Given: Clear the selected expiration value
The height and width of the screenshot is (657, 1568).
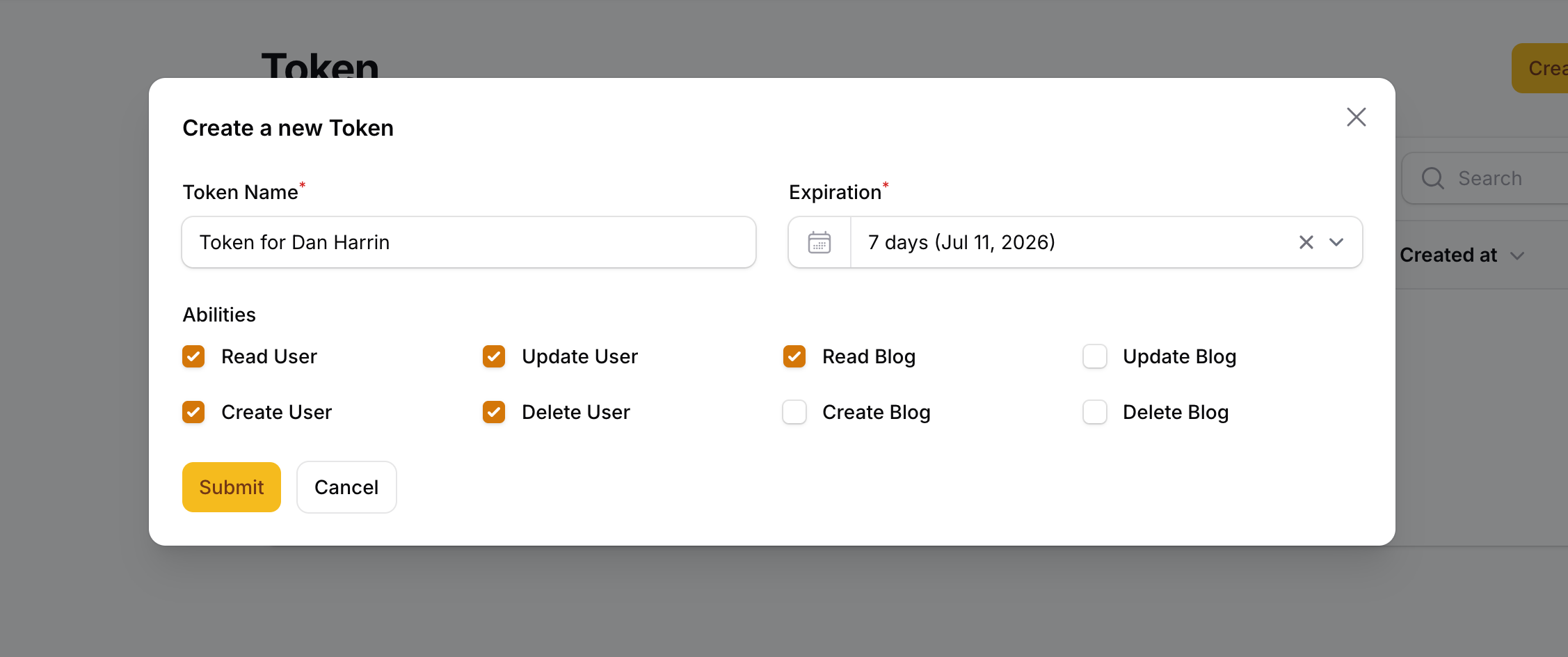Looking at the screenshot, I should 1306,242.
